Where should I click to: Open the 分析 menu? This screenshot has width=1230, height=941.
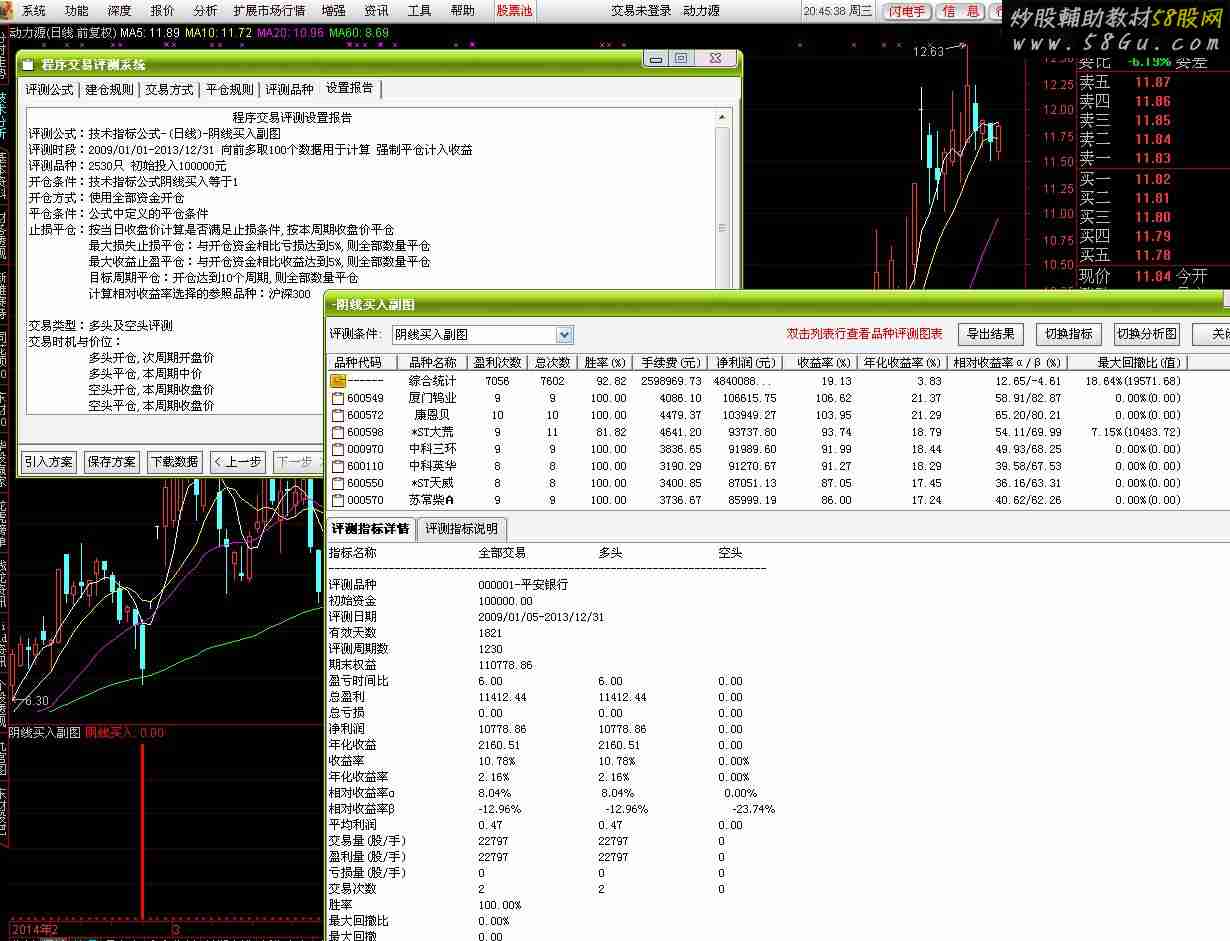205,11
